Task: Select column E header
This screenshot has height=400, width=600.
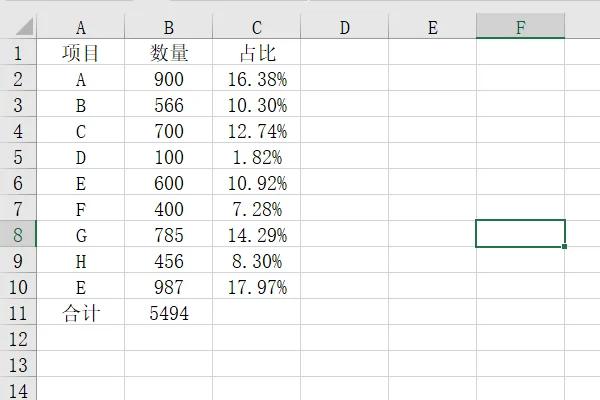Action: 432,27
